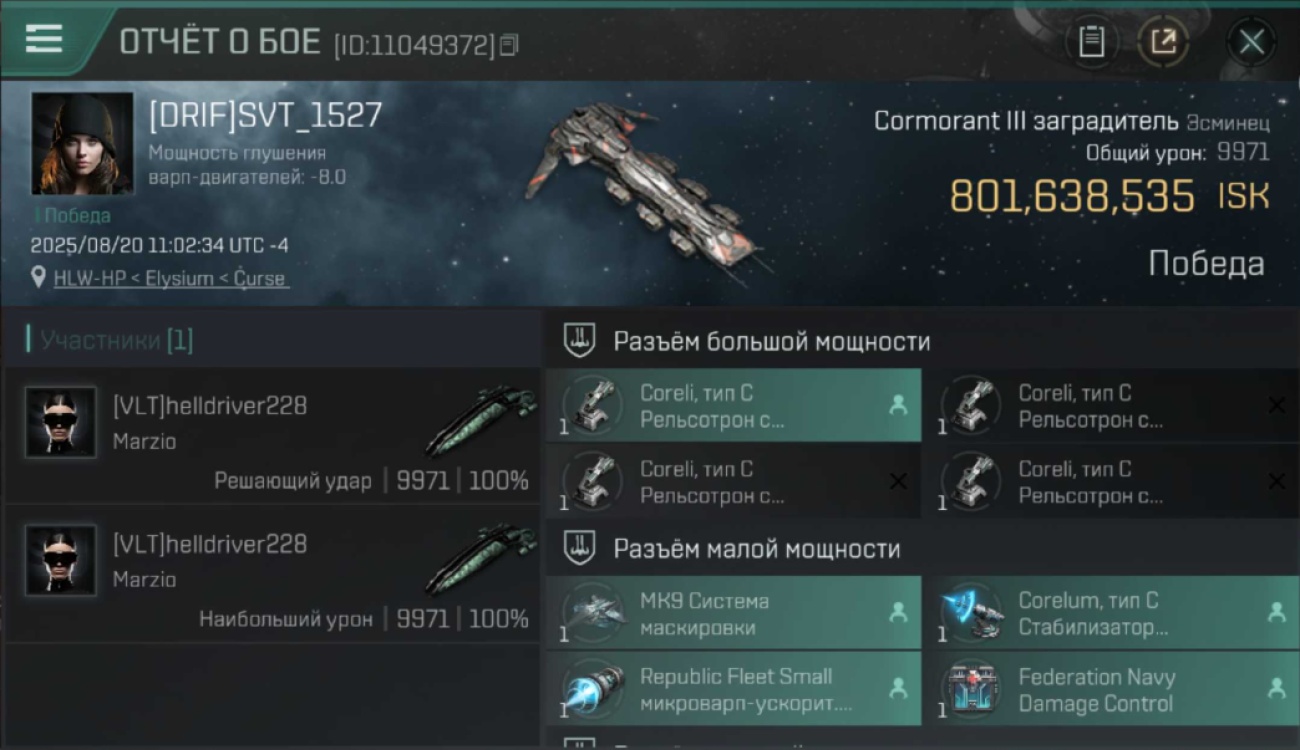The image size is (1300, 750).
Task: View SVT_1527 pilot portrait
Action: pyautogui.click(x=82, y=143)
